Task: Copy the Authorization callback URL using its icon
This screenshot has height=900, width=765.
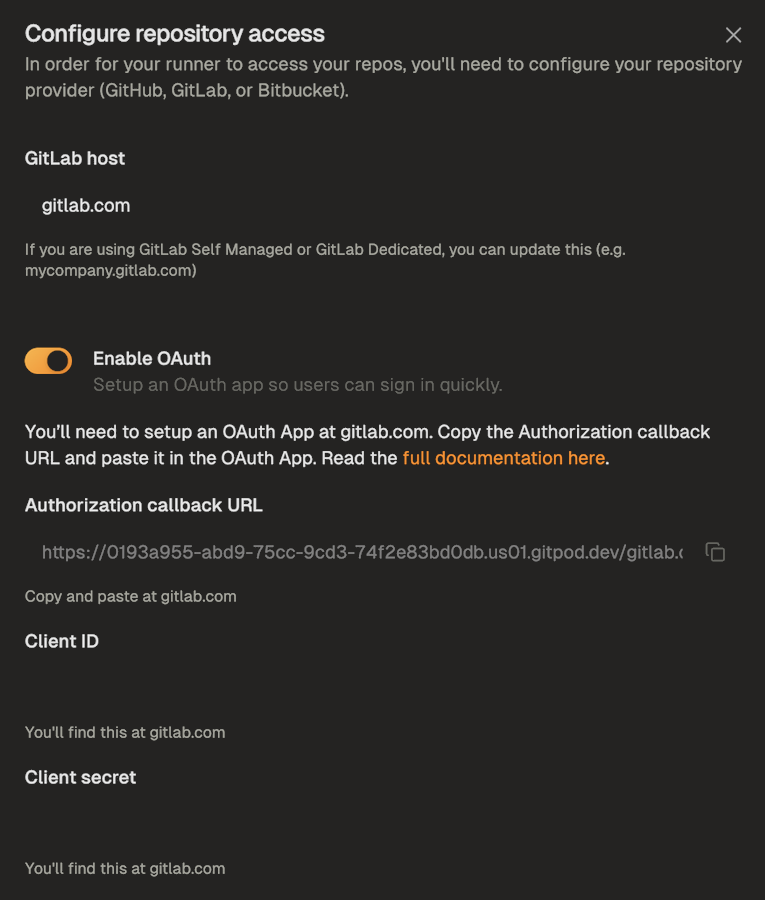Action: (715, 551)
